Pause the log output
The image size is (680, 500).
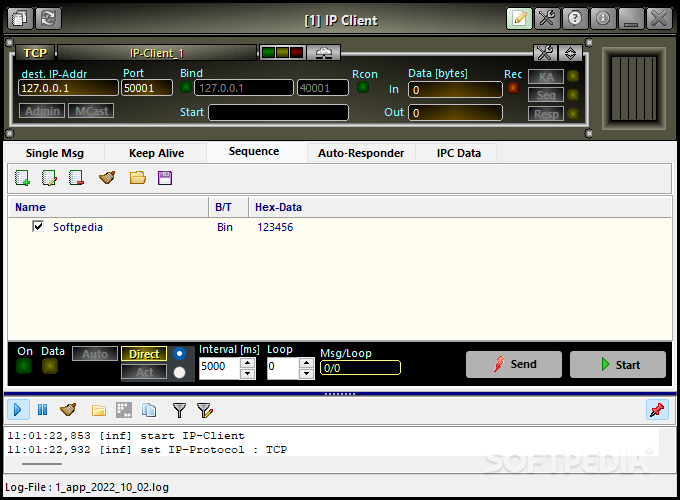click(x=42, y=410)
